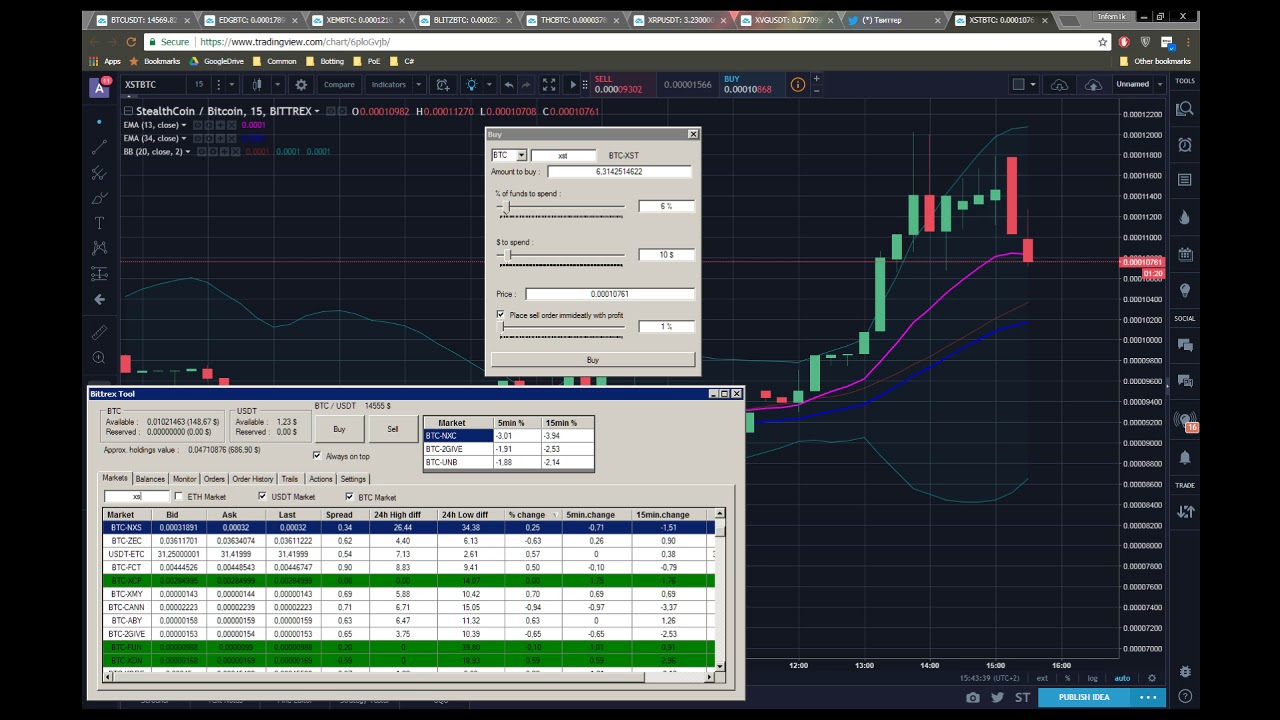
Task: Open news list icon in right sidebar
Action: [x=1185, y=180]
